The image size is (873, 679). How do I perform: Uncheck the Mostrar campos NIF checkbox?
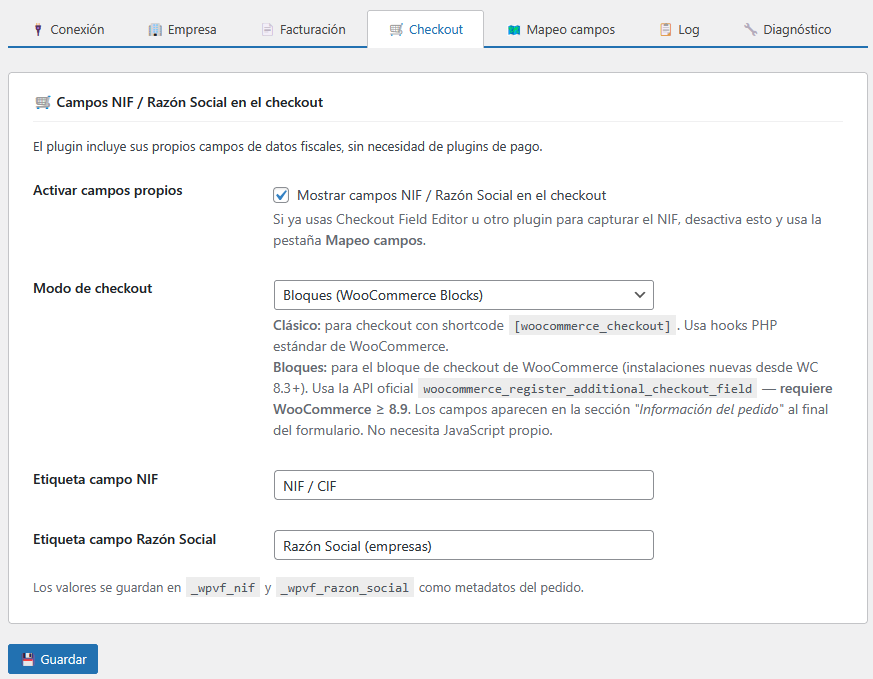click(x=281, y=196)
